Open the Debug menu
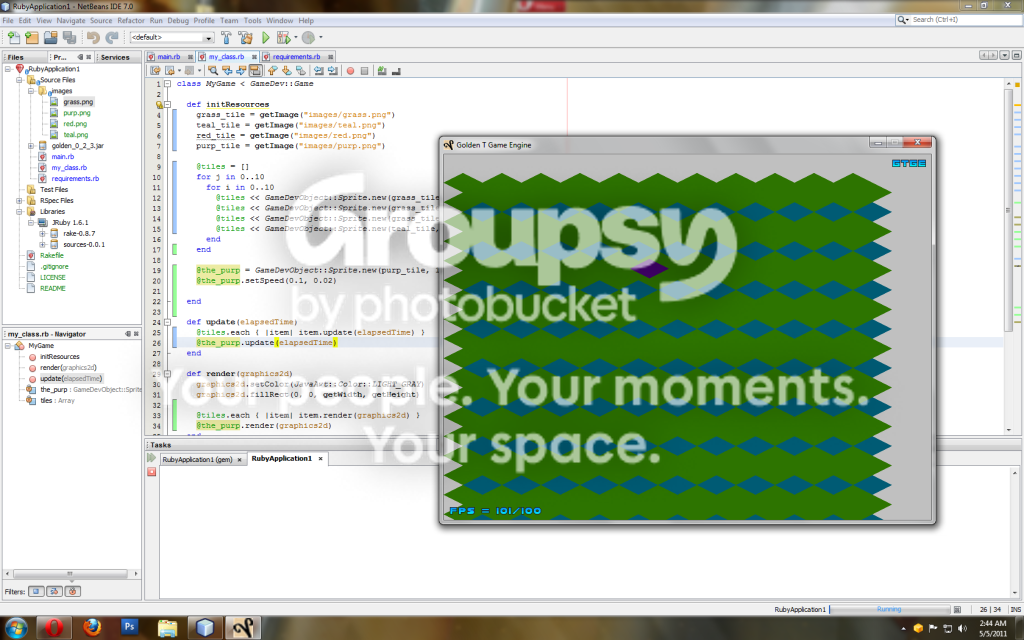This screenshot has width=1024, height=640. tap(178, 21)
